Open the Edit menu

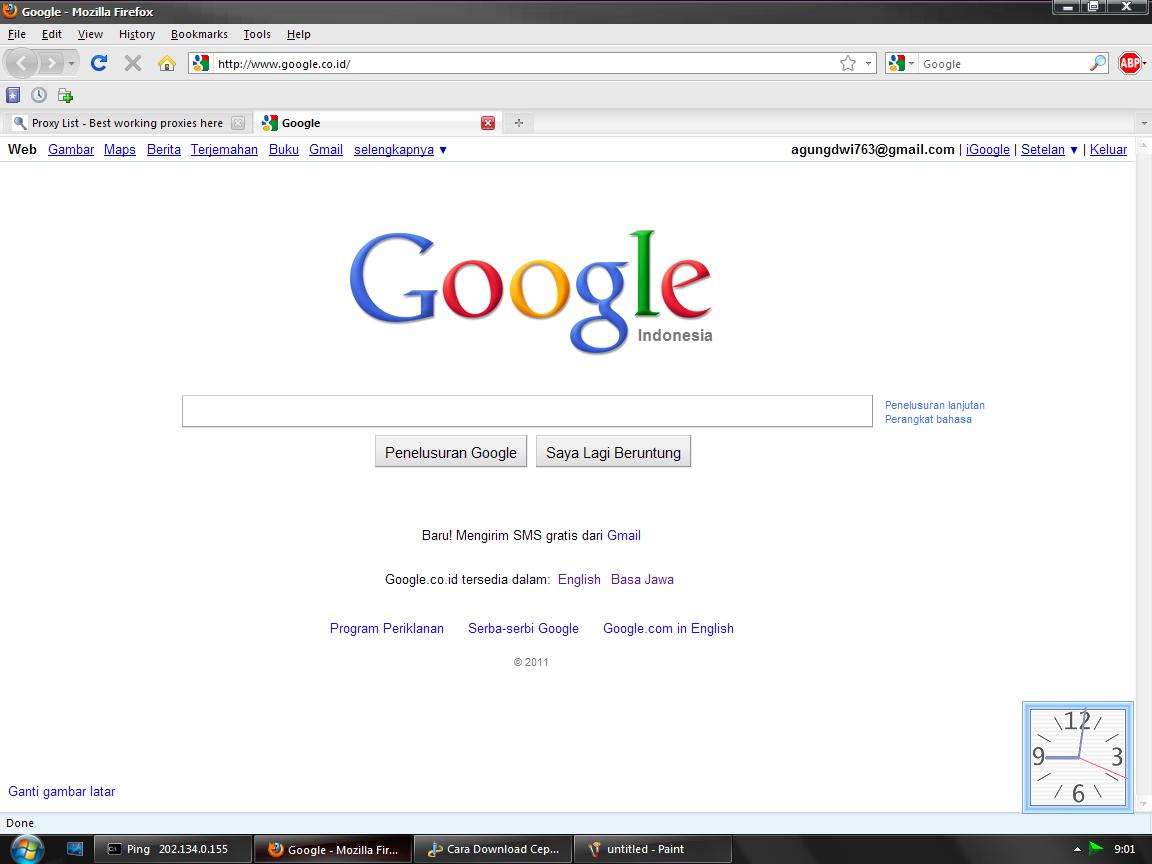[51, 34]
